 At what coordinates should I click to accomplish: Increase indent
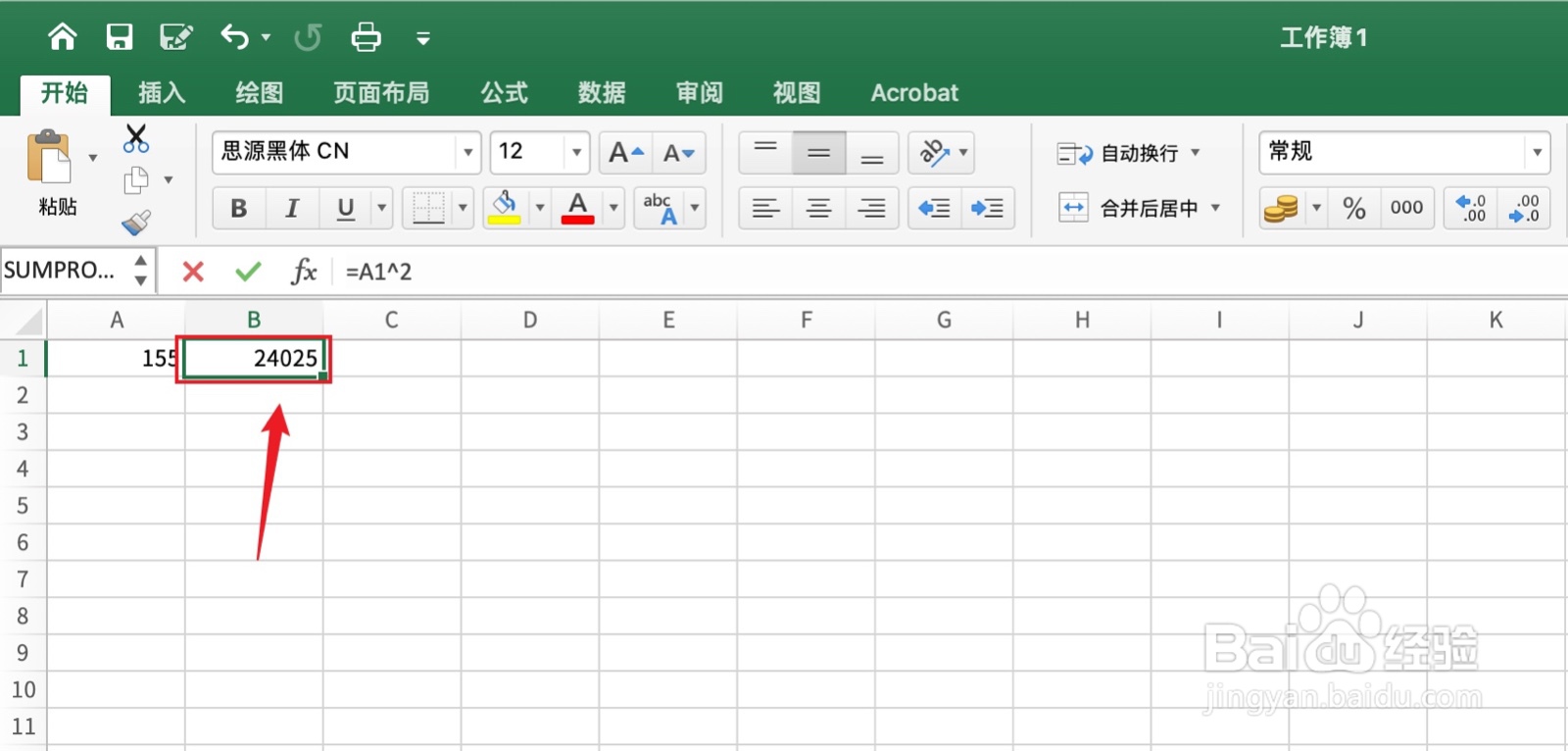pyautogui.click(x=987, y=208)
